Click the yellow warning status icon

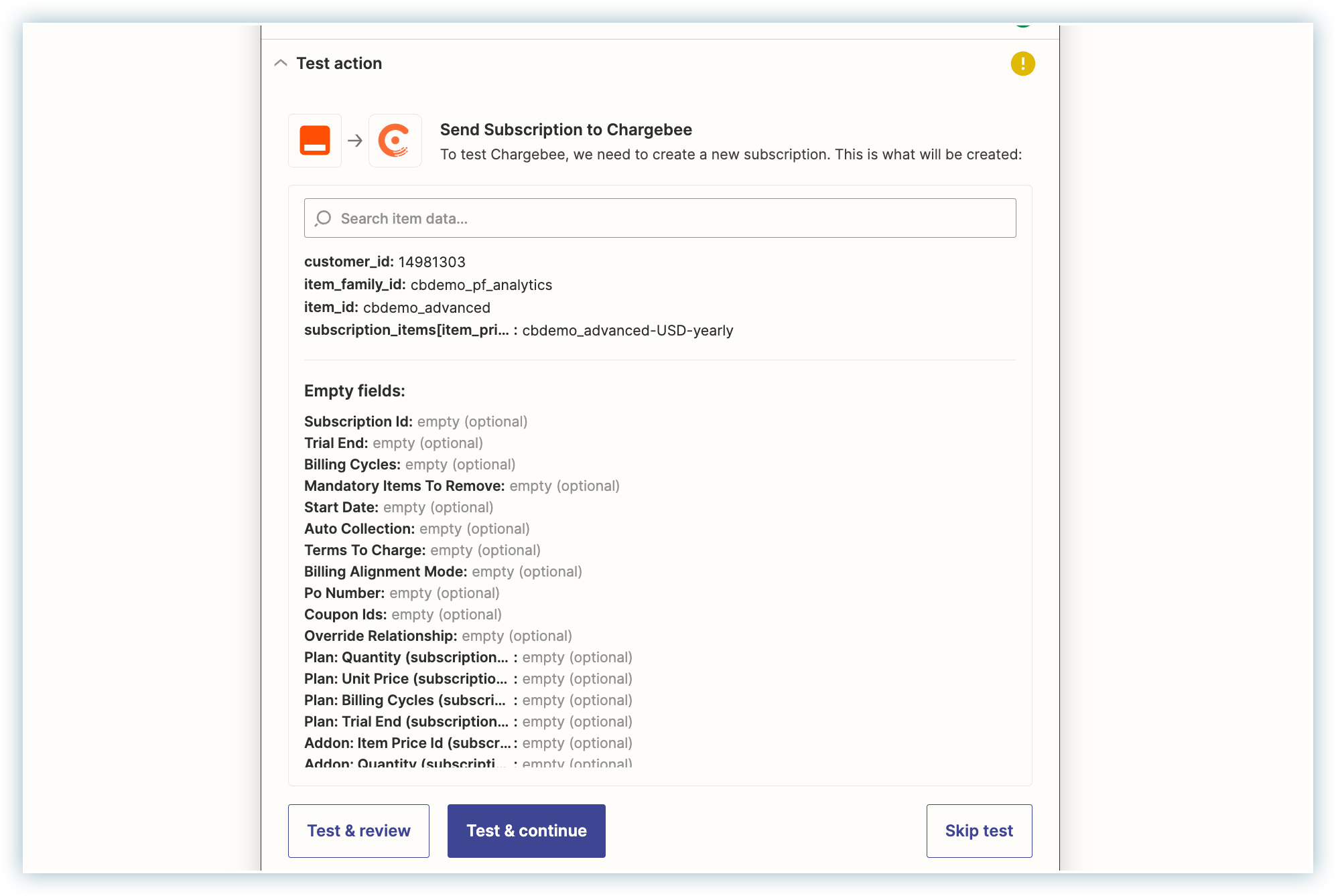pos(1022,64)
